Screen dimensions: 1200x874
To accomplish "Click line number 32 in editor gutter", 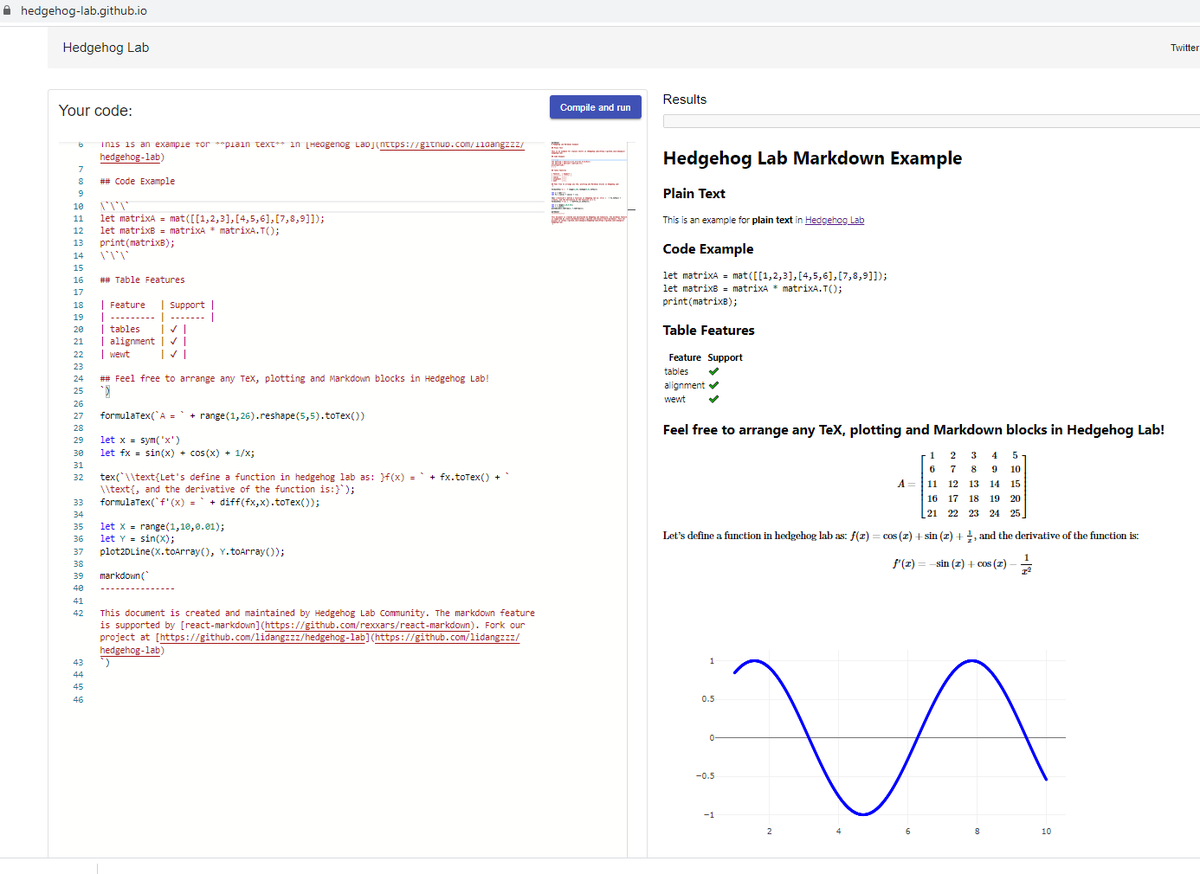I will pos(78,478).
